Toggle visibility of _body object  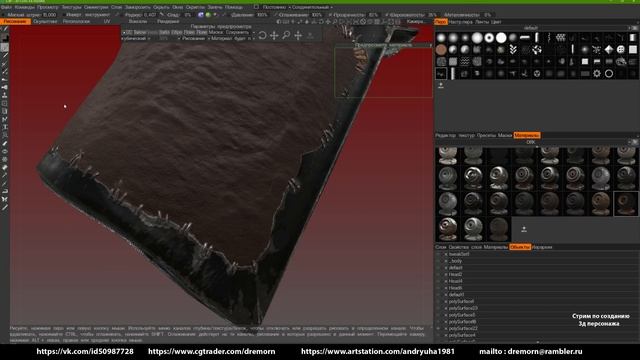pyautogui.click(x=439, y=261)
